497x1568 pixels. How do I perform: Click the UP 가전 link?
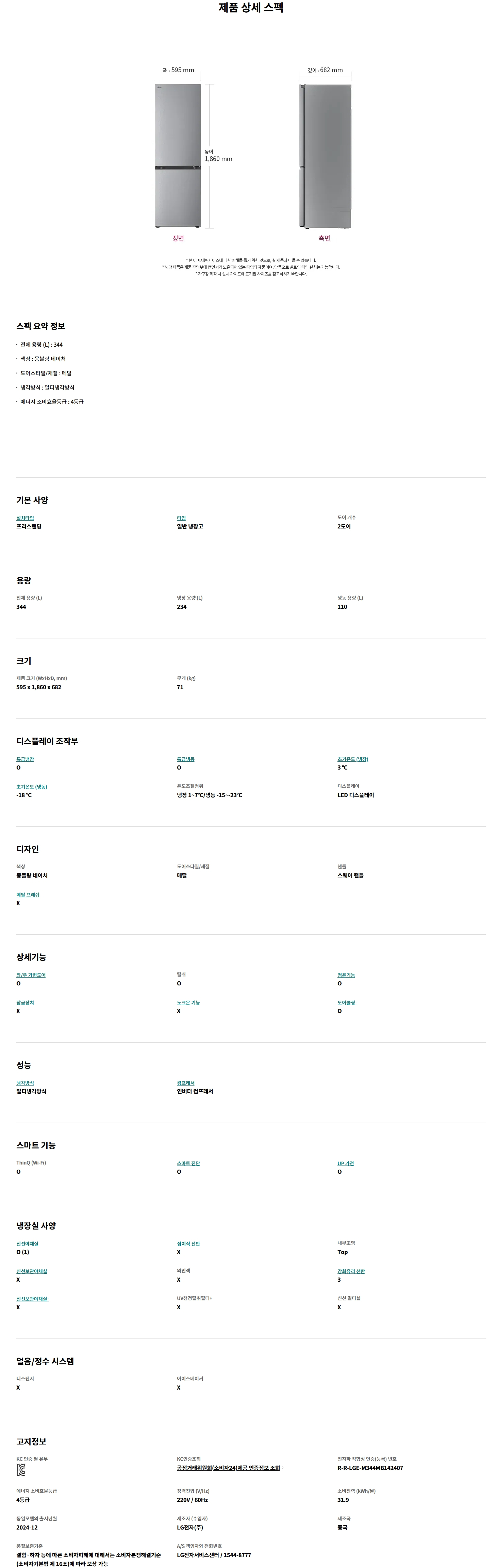tap(346, 1163)
